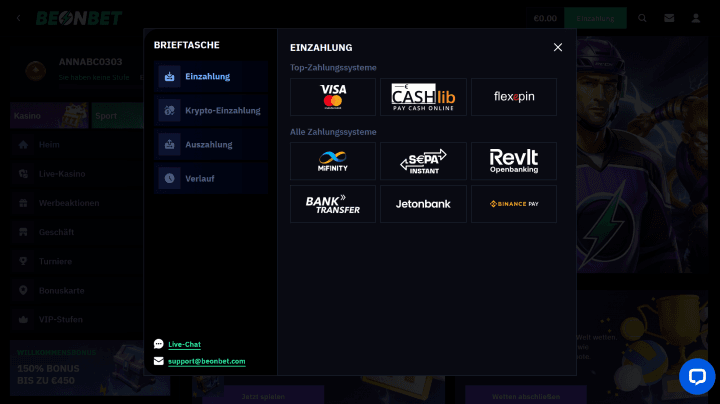The image size is (720, 404).
Task: Open Turniere in sidebar
Action: 77,261
